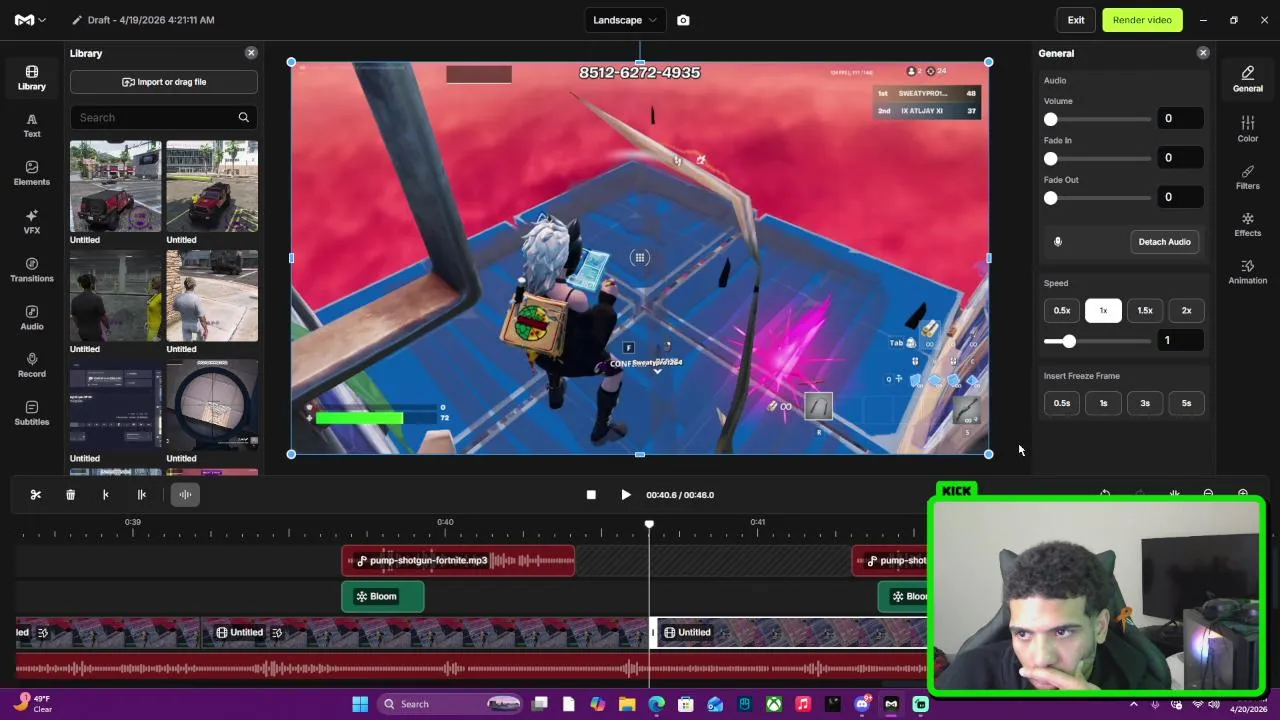
Task: Select the sniper scope Library thumbnail
Action: tap(212, 405)
